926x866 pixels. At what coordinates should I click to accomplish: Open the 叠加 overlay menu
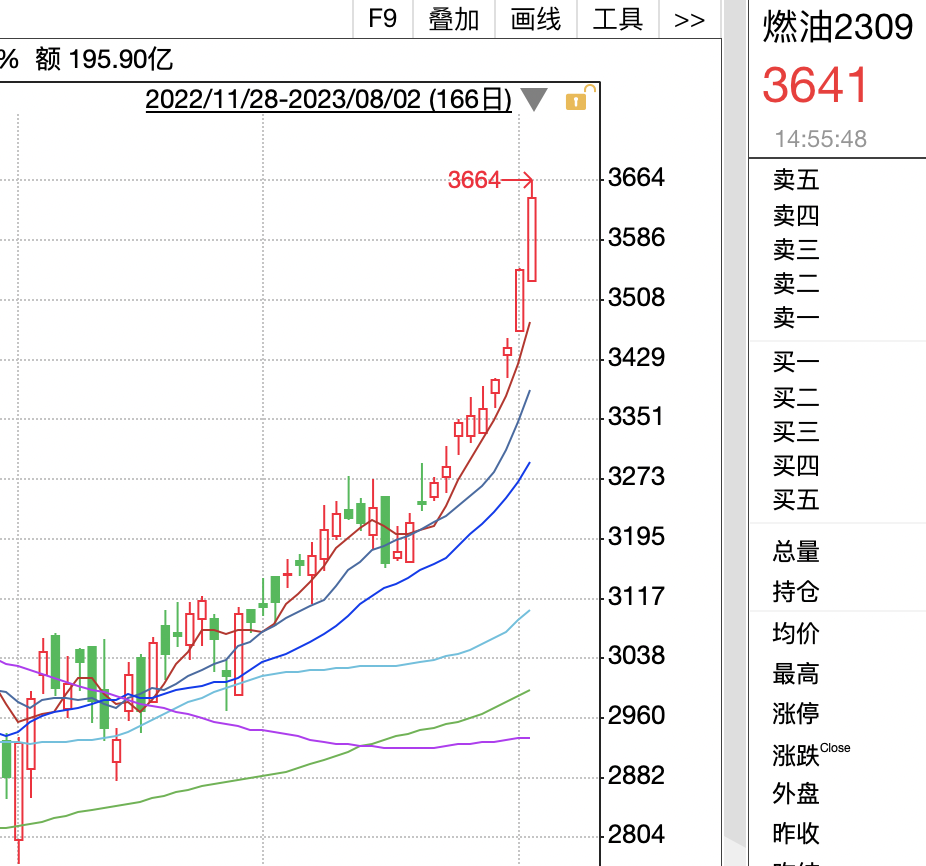tap(454, 19)
